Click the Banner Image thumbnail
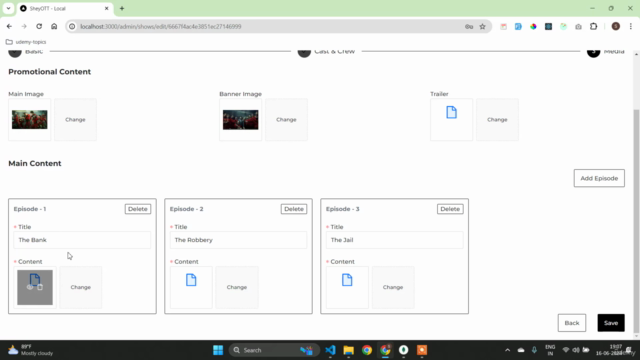Image resolution: width=640 pixels, height=360 pixels. tap(240, 120)
